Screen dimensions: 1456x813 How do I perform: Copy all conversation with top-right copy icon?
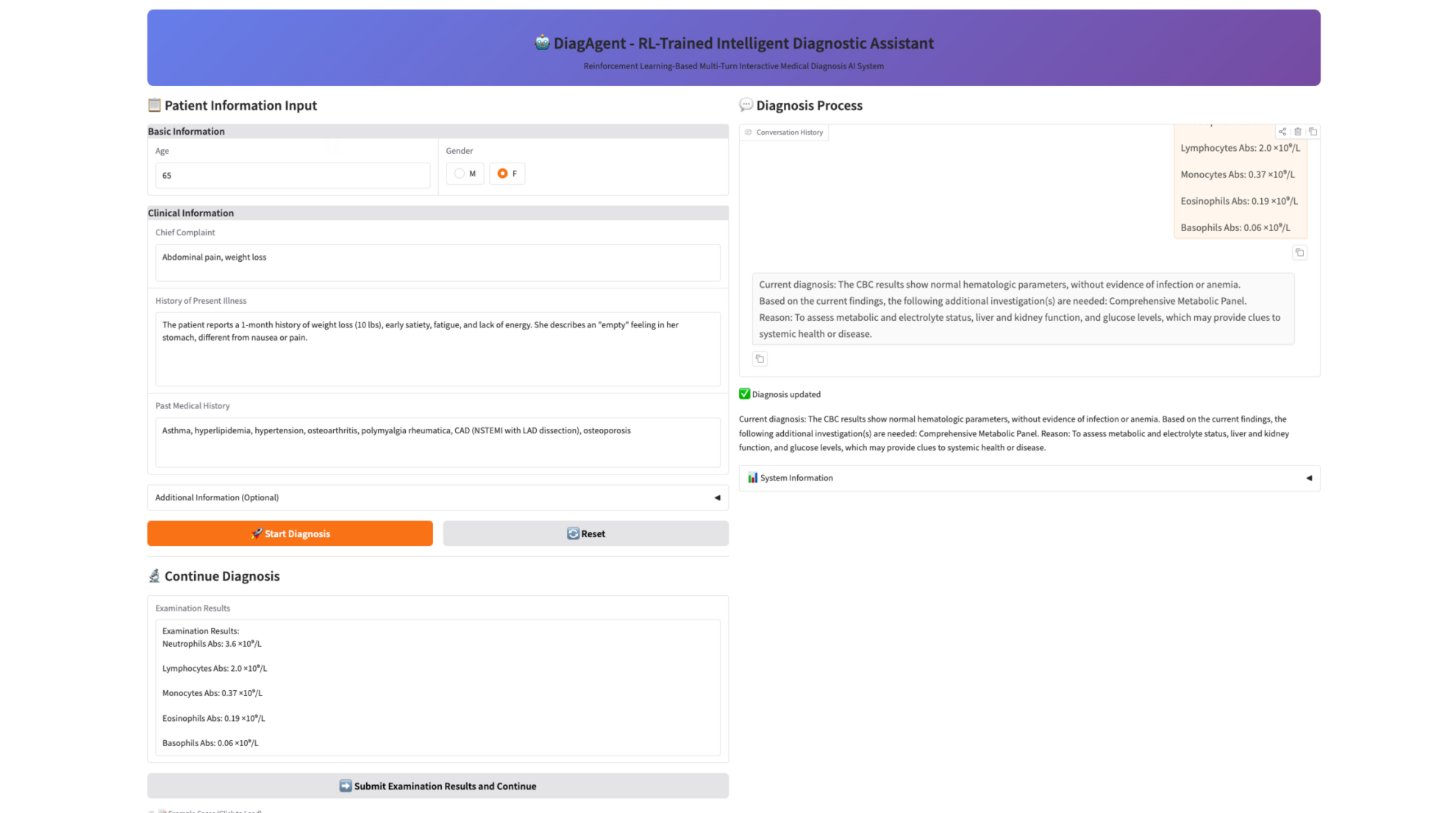point(1313,132)
